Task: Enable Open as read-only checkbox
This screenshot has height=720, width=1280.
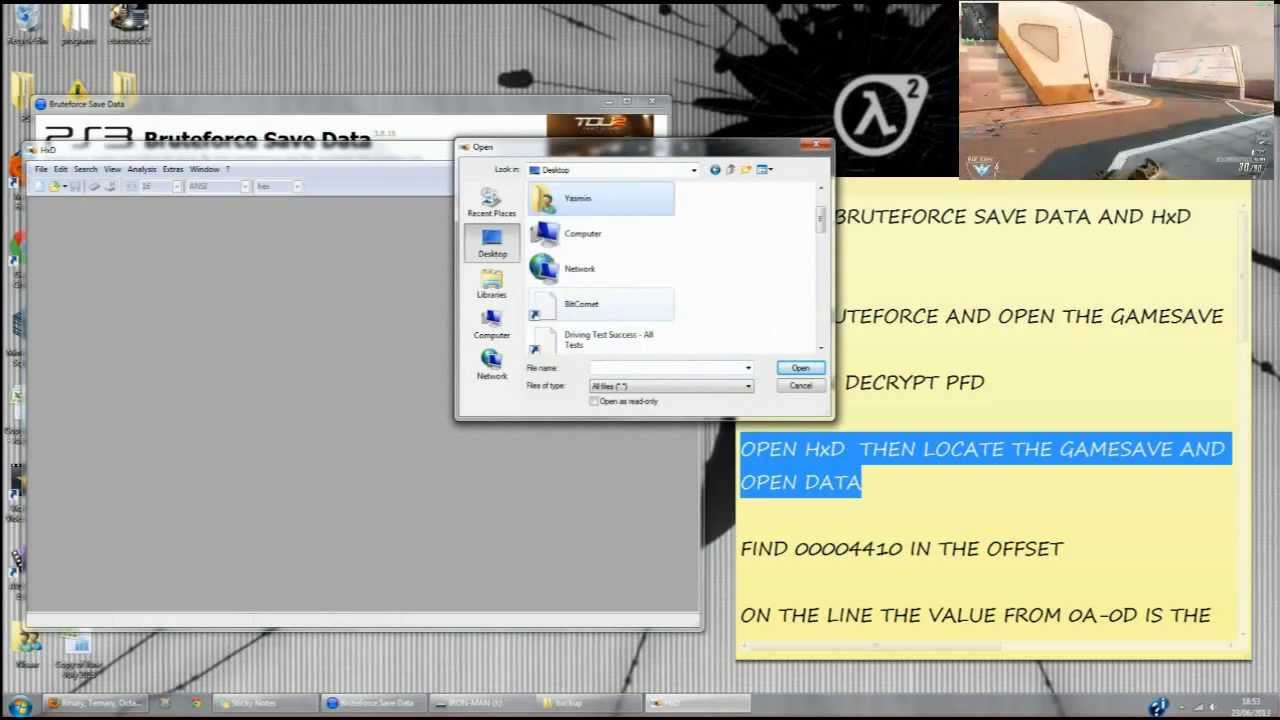Action: click(x=594, y=401)
